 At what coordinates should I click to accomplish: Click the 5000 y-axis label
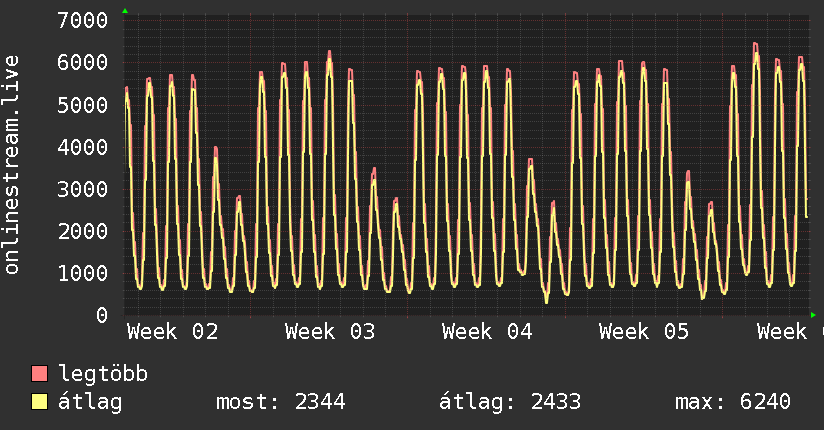coord(83,105)
